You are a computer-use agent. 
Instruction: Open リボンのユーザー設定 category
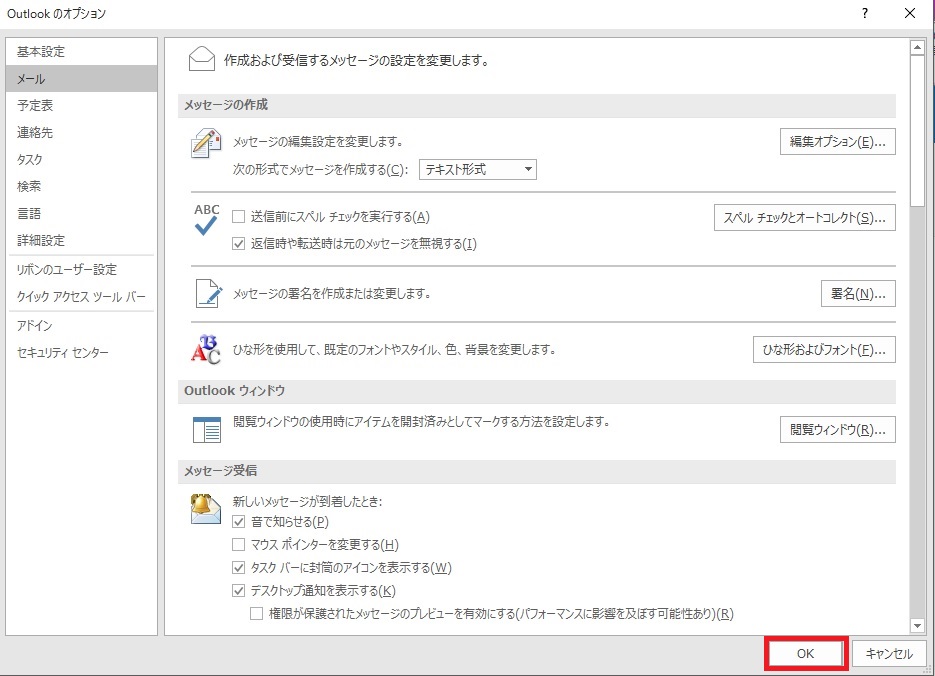[x=82, y=269]
